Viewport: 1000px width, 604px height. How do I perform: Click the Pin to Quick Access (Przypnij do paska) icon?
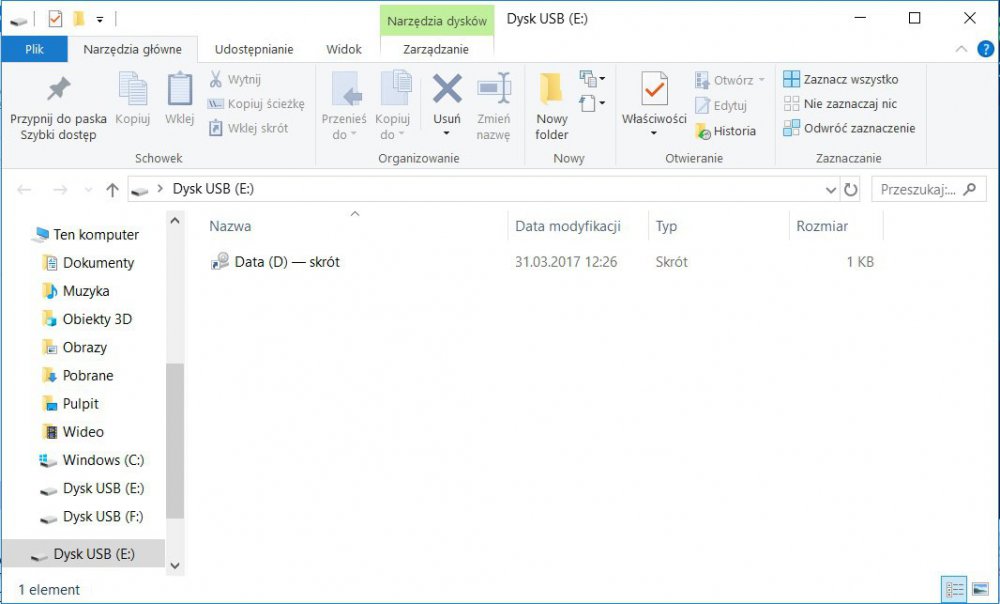click(58, 90)
